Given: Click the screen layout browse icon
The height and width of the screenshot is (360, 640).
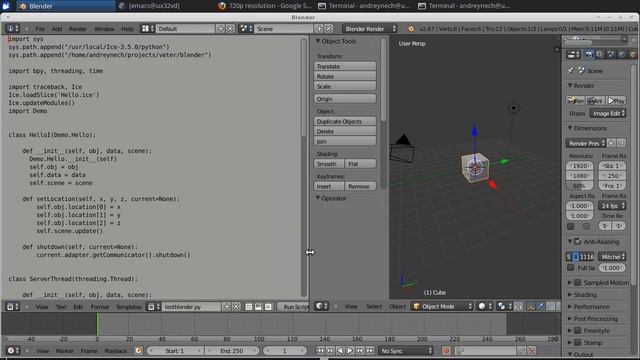Looking at the screenshot, I should pyautogui.click(x=147, y=29).
